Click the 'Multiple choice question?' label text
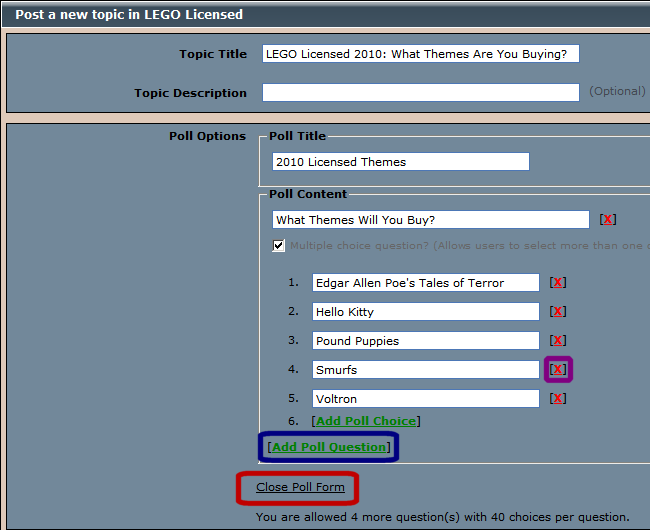The width and height of the screenshot is (650, 530). pos(359,246)
